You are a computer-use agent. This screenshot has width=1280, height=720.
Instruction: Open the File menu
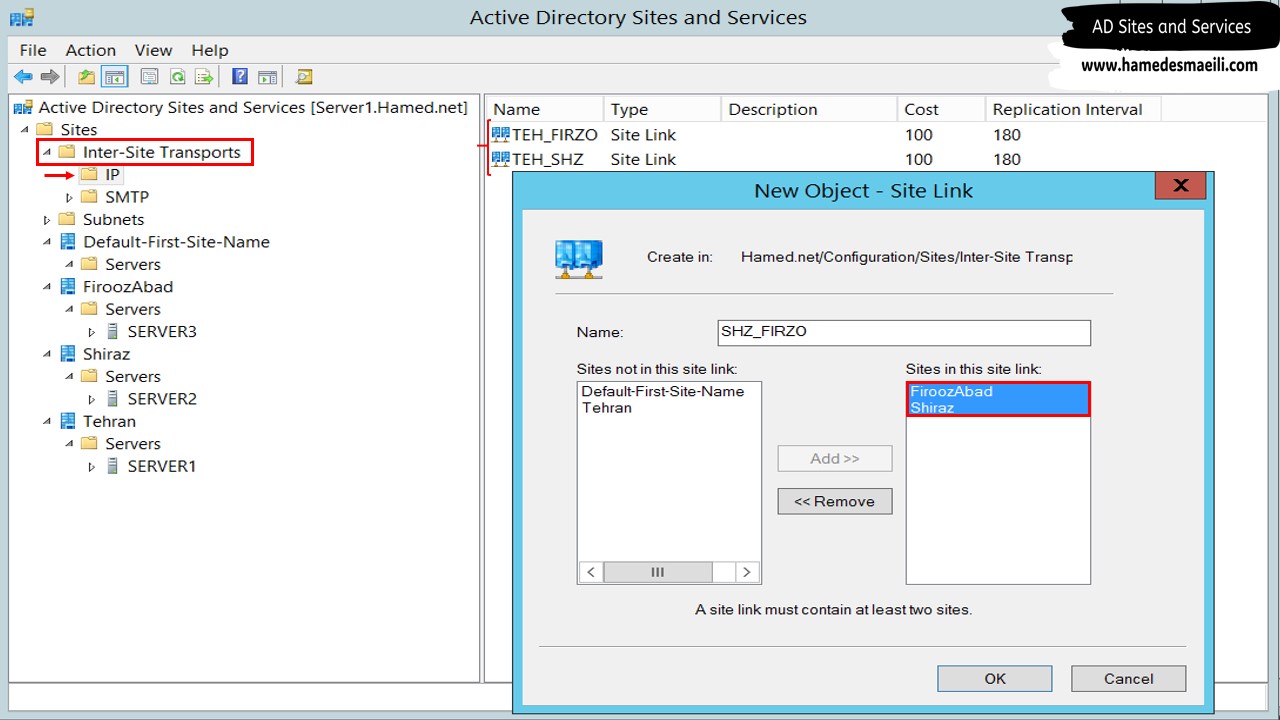33,50
